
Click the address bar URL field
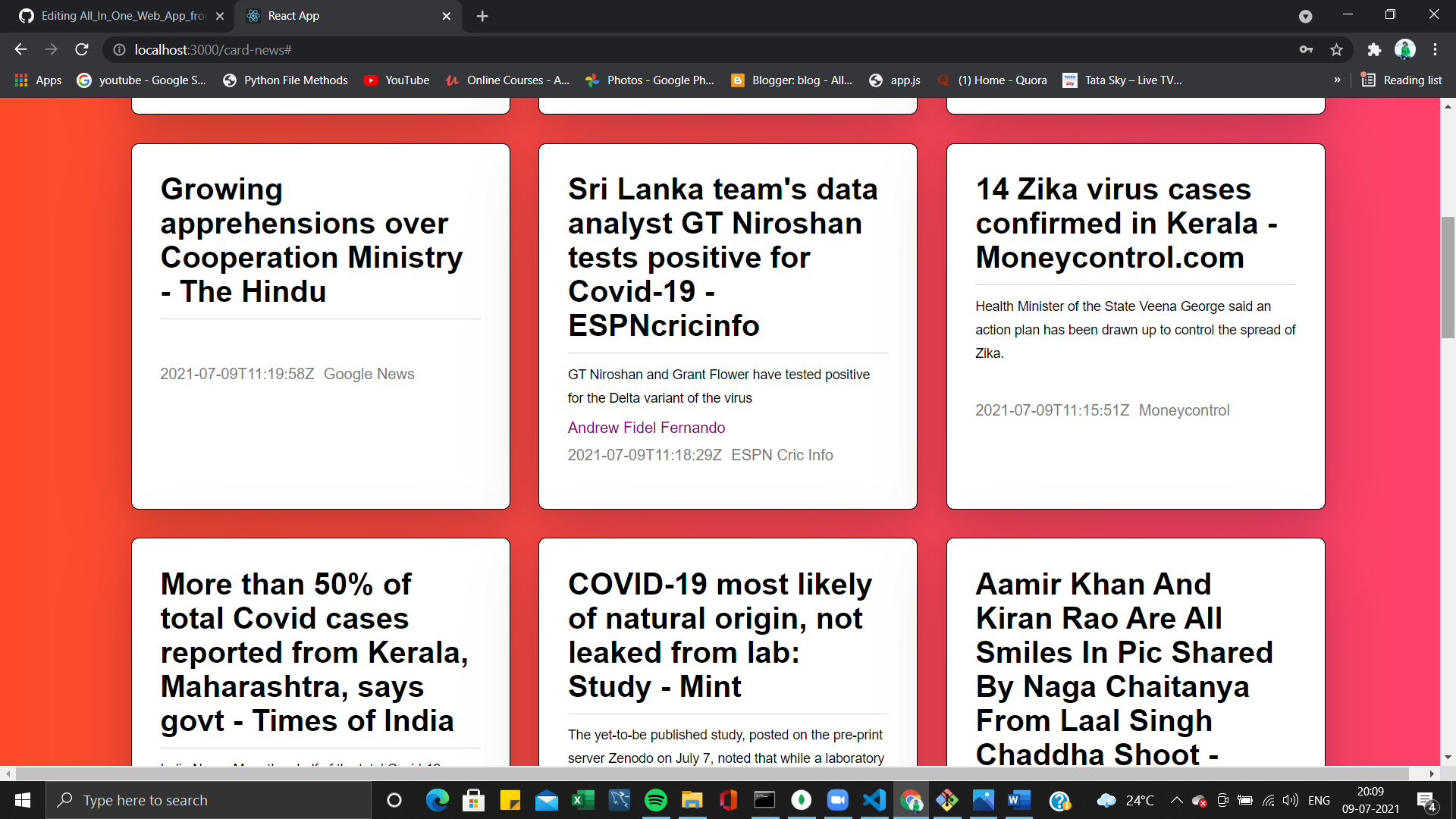[x=698, y=49]
